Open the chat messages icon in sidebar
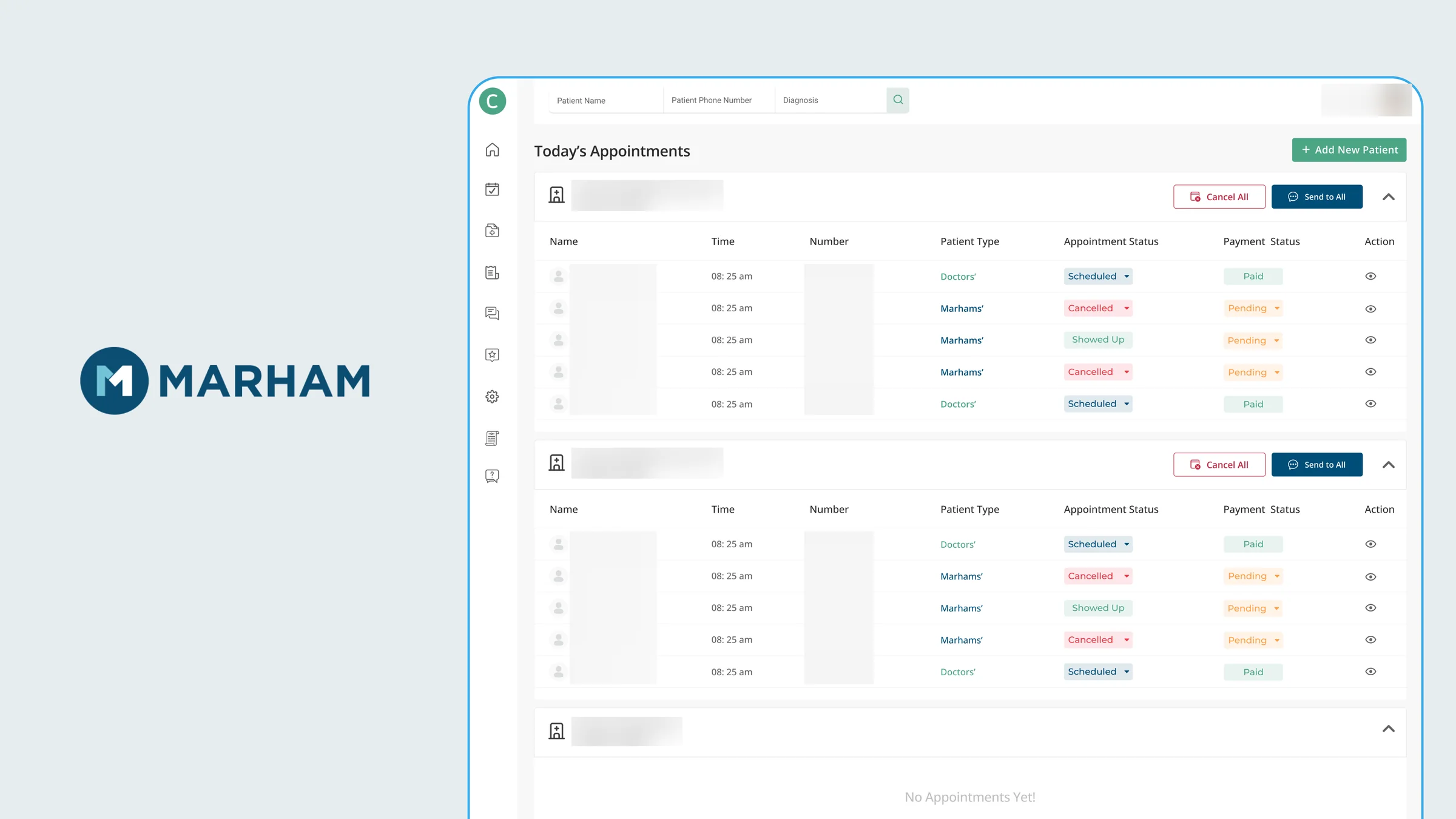The height and width of the screenshot is (819, 1456). pos(492,314)
